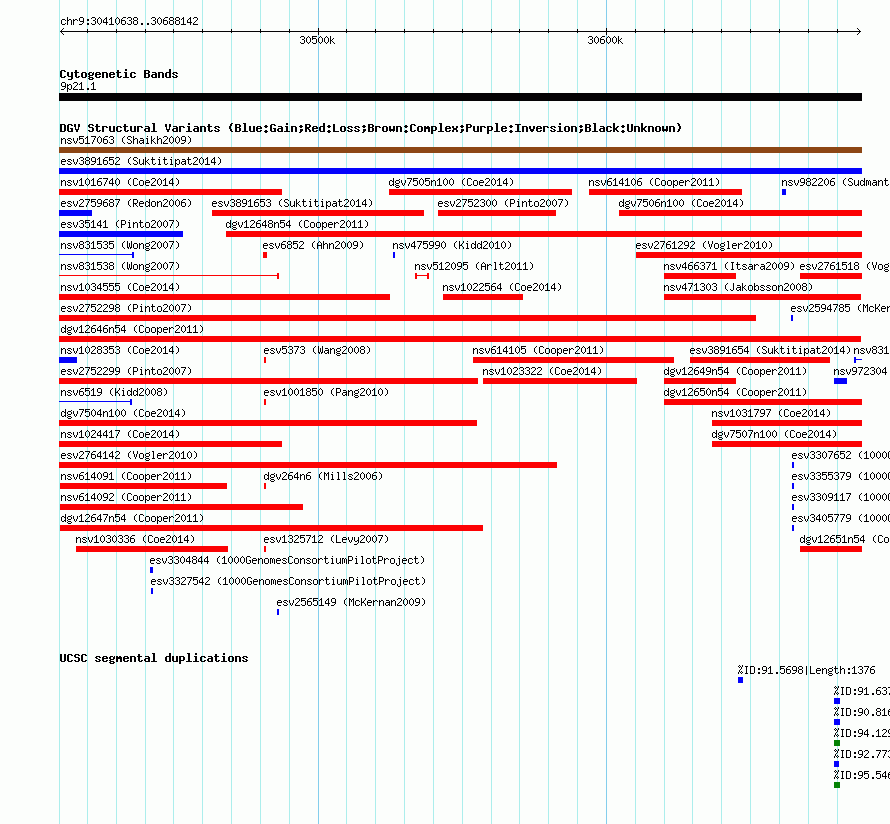Click nsv614105 (Cooper2011) label
The height and width of the screenshot is (824, 890).
tap(538, 350)
